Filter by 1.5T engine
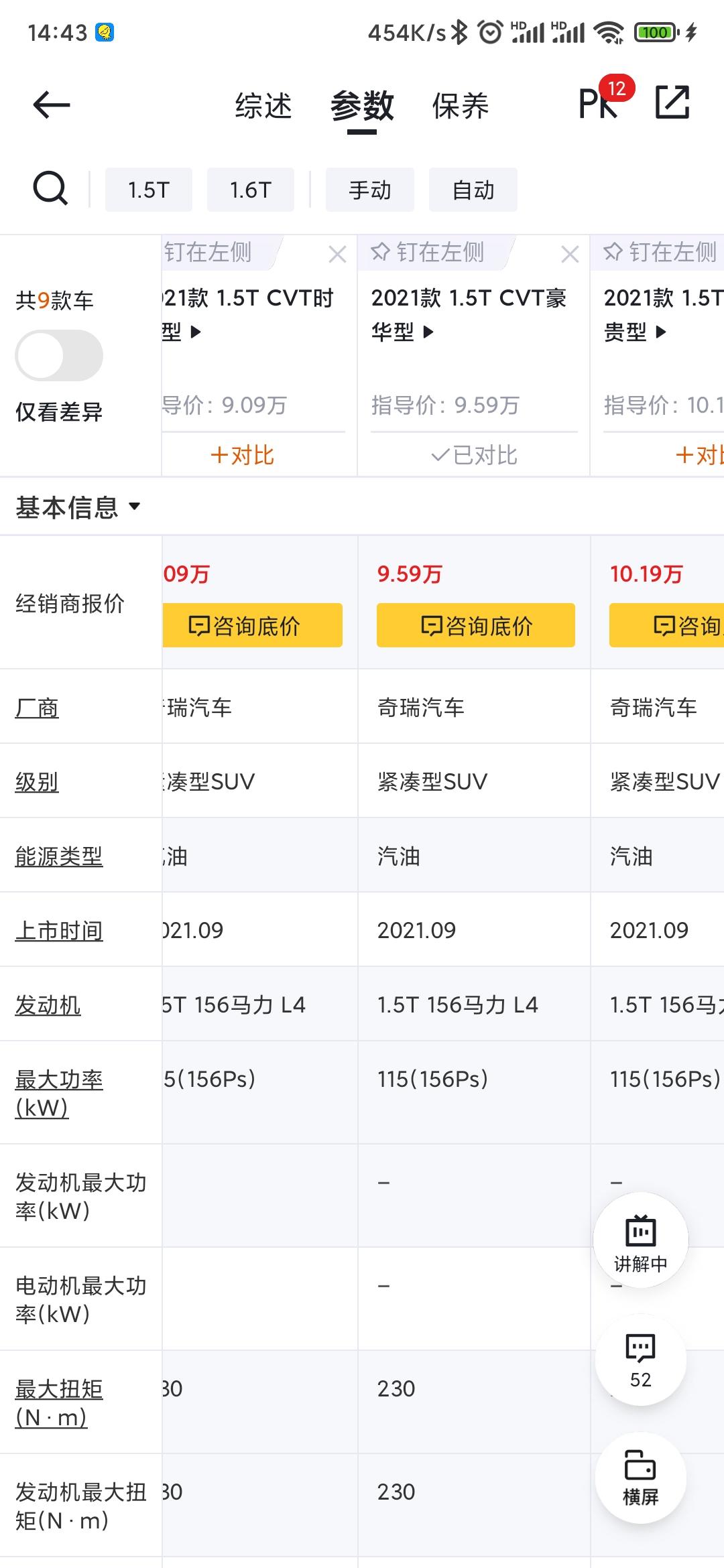 tap(149, 190)
